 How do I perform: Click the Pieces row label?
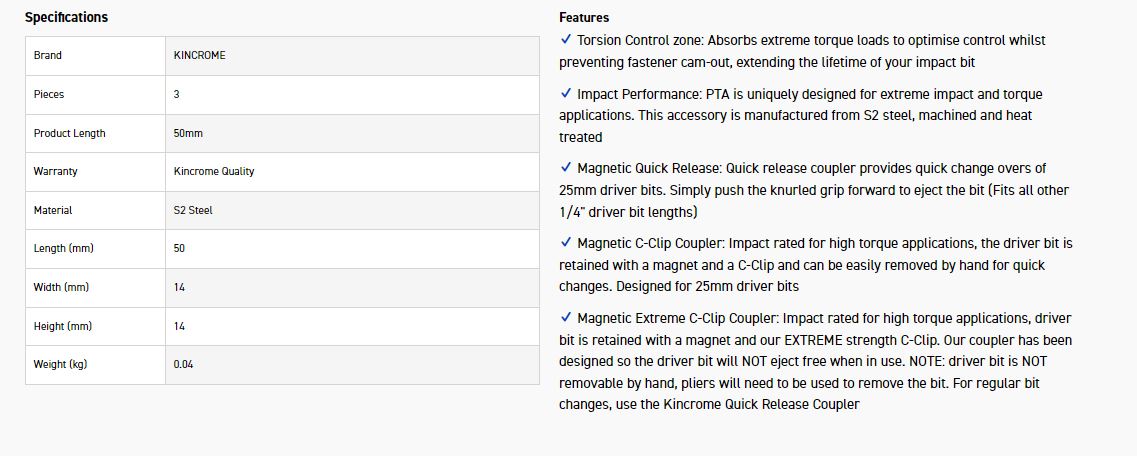(49, 94)
